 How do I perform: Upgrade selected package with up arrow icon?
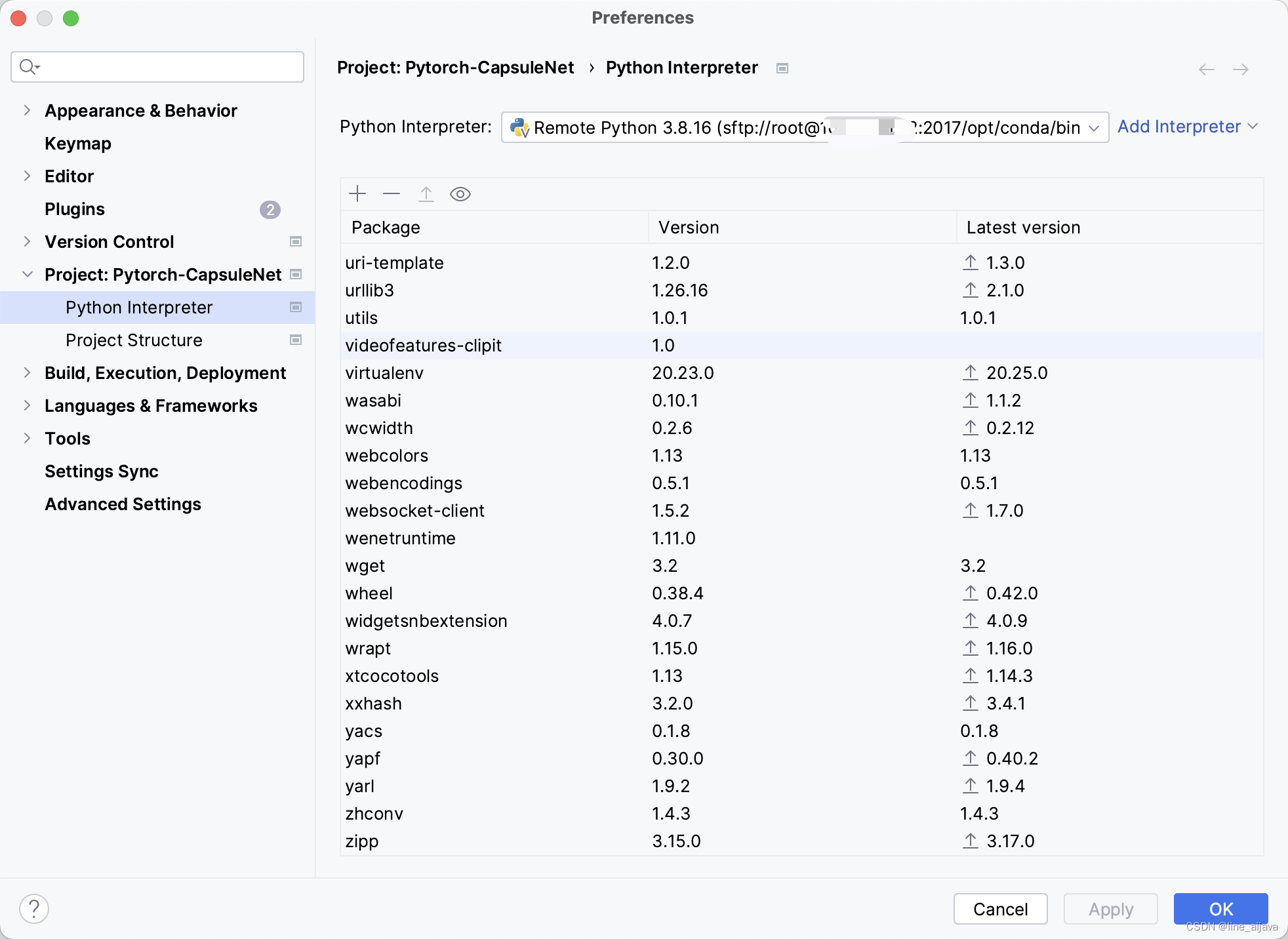pyautogui.click(x=426, y=194)
